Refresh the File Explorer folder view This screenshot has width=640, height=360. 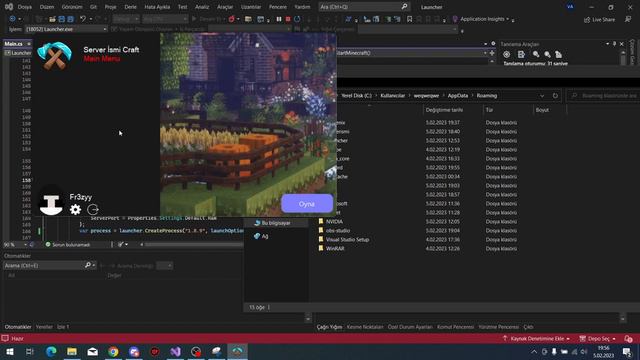[x=555, y=96]
